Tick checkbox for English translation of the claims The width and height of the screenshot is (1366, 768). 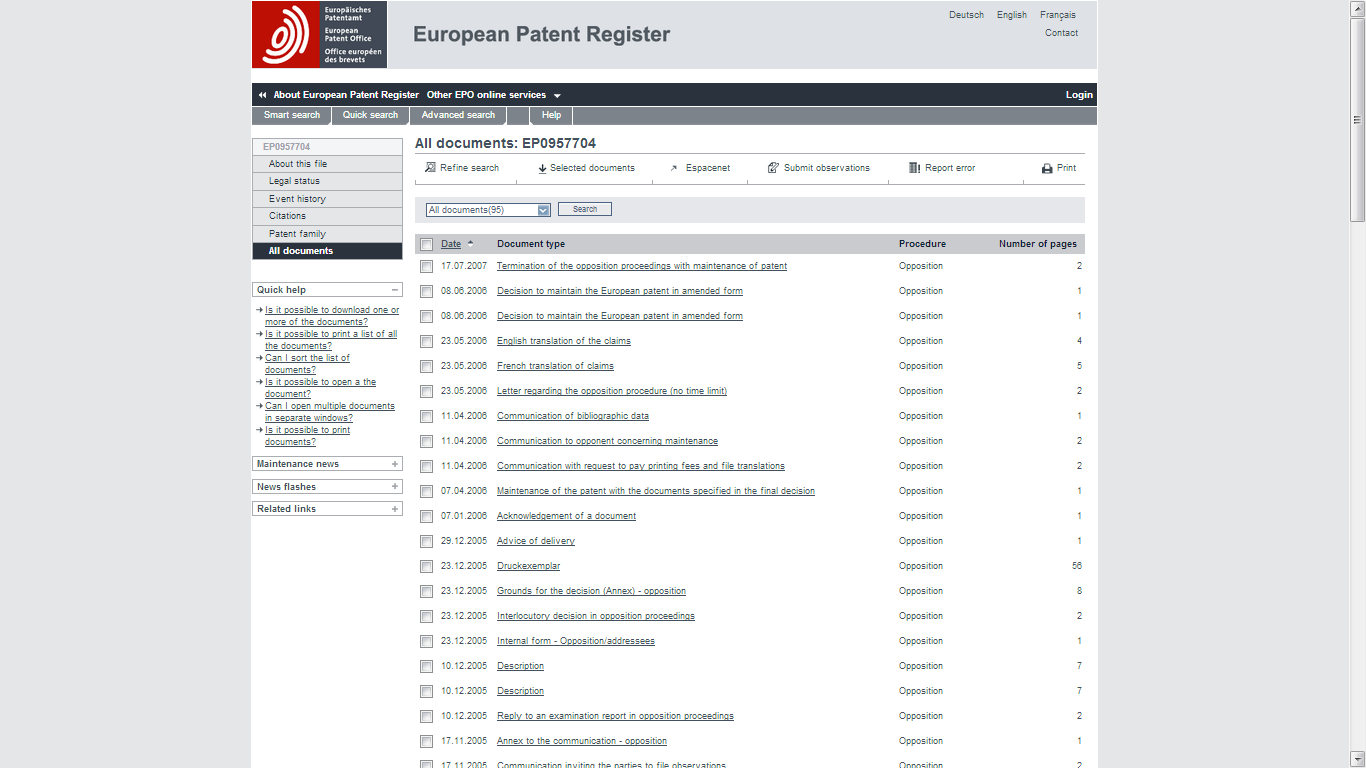(x=427, y=342)
